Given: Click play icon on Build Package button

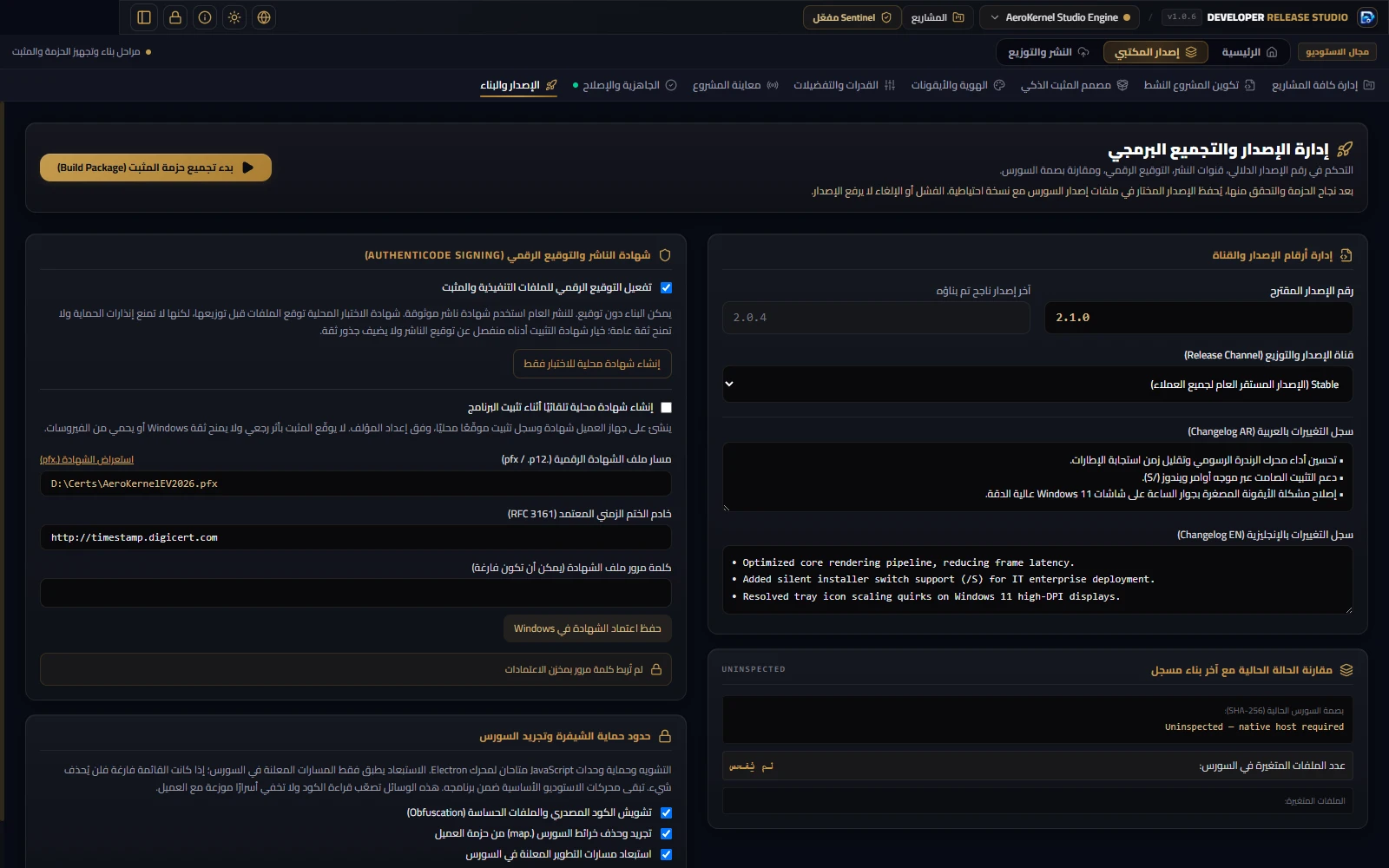Looking at the screenshot, I should [248, 168].
